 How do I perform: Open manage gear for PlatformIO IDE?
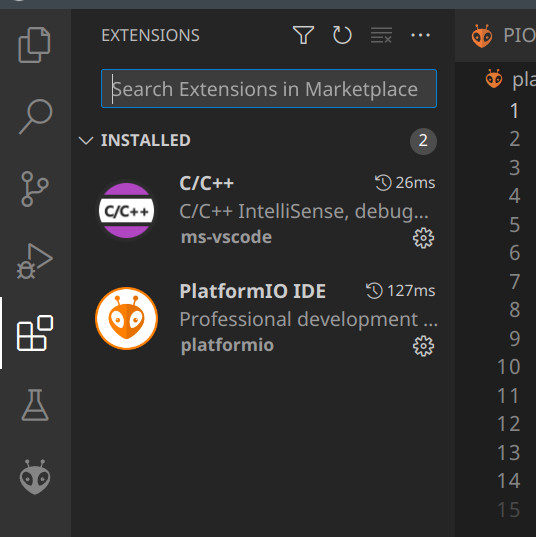tap(423, 346)
